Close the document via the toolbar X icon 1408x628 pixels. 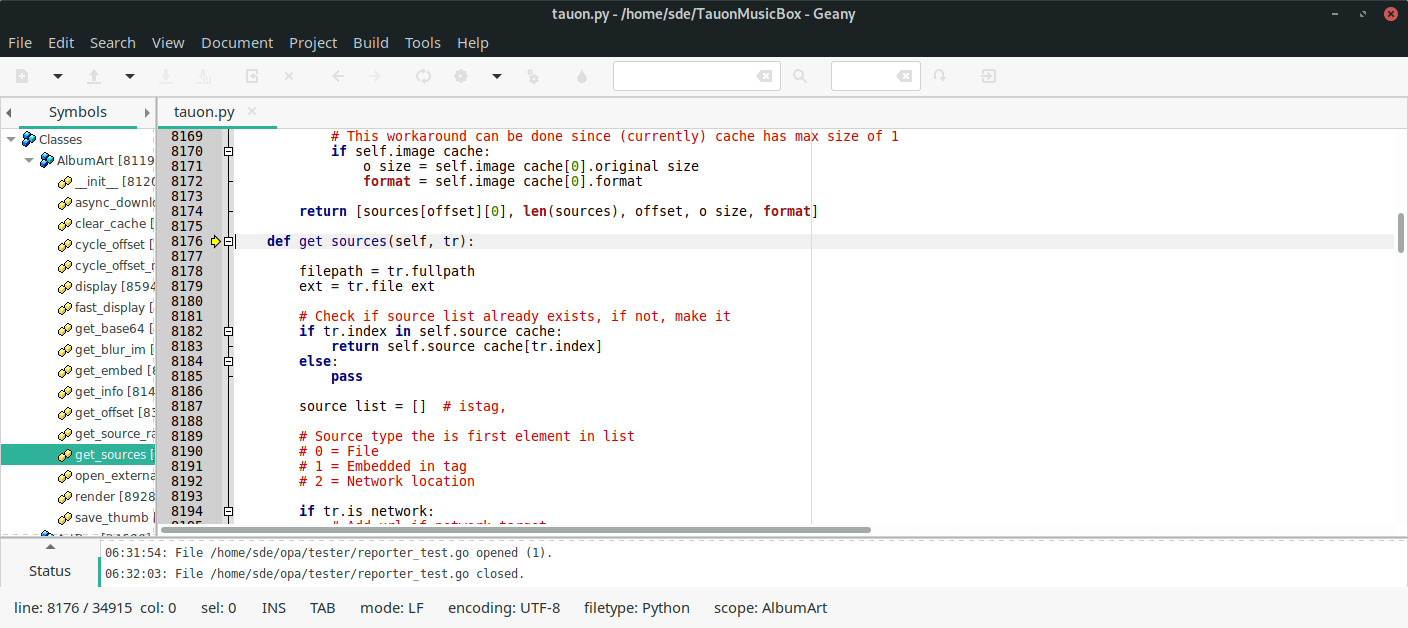288,75
